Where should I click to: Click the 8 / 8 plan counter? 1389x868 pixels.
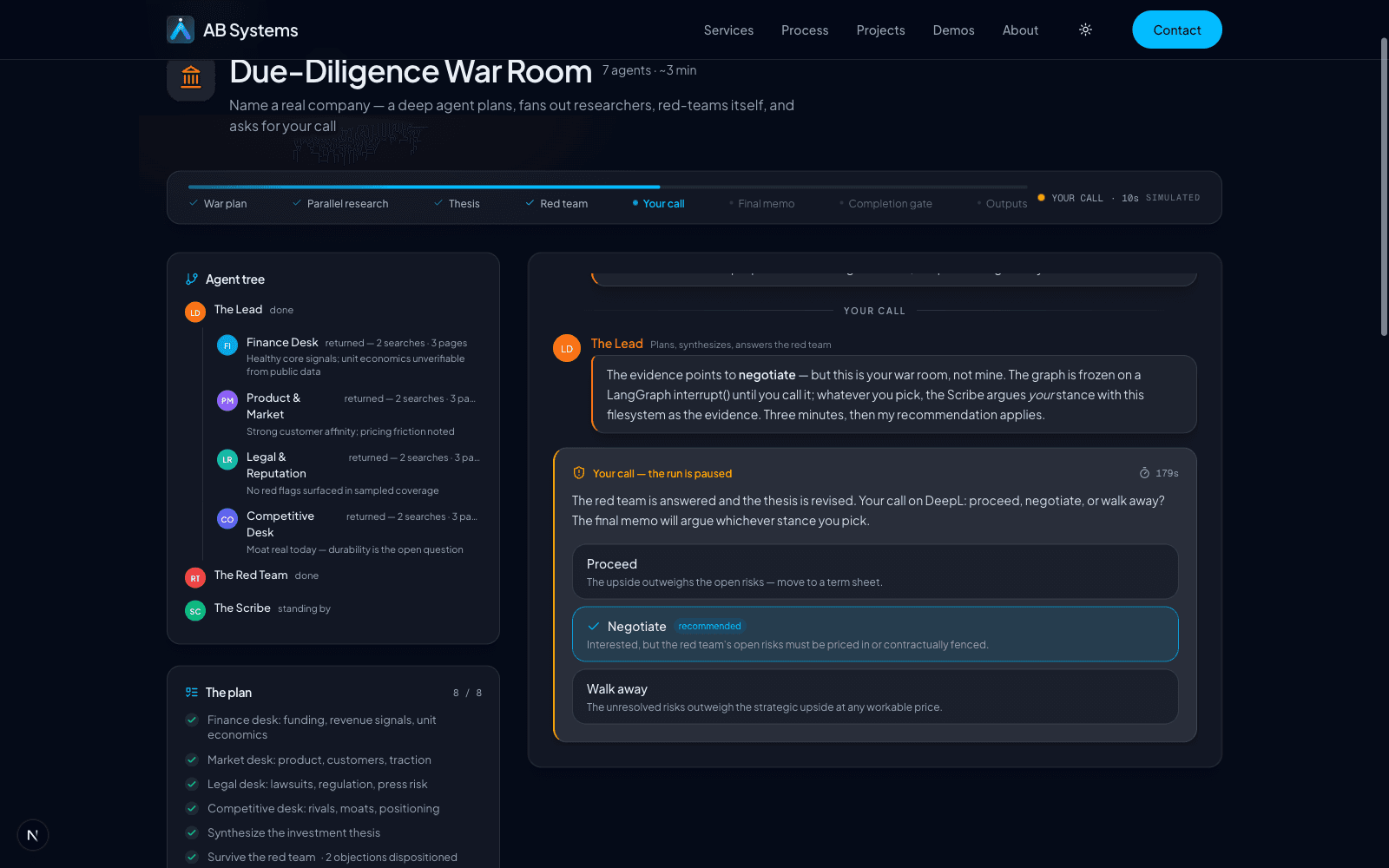(467, 693)
